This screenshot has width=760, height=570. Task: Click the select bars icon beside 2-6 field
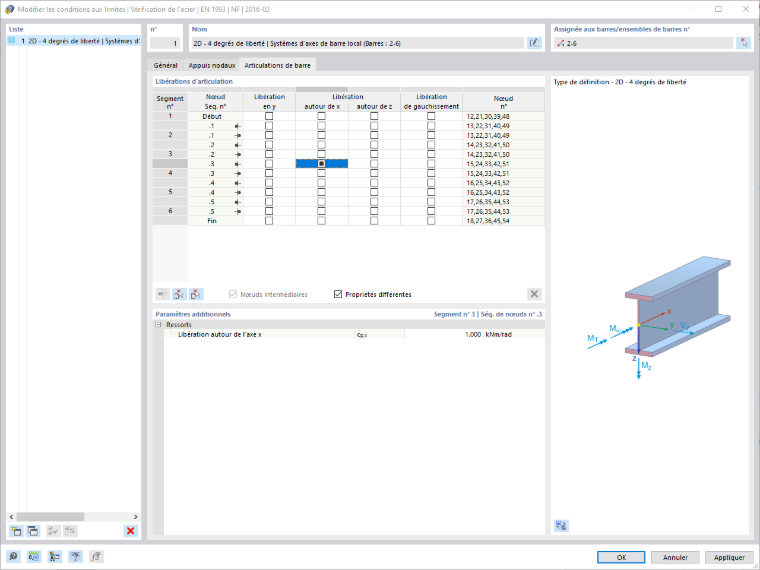tap(743, 43)
